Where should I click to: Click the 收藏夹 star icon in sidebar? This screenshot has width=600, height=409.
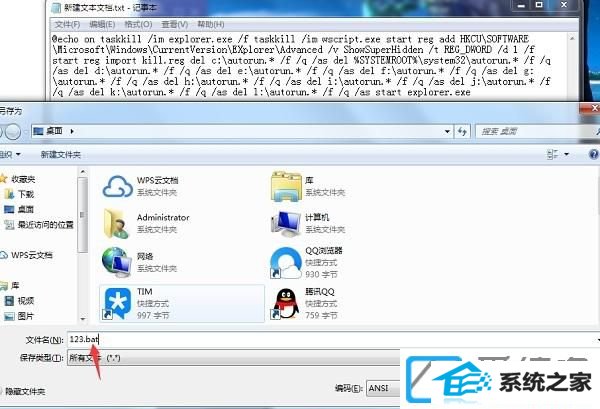[x=3, y=179]
